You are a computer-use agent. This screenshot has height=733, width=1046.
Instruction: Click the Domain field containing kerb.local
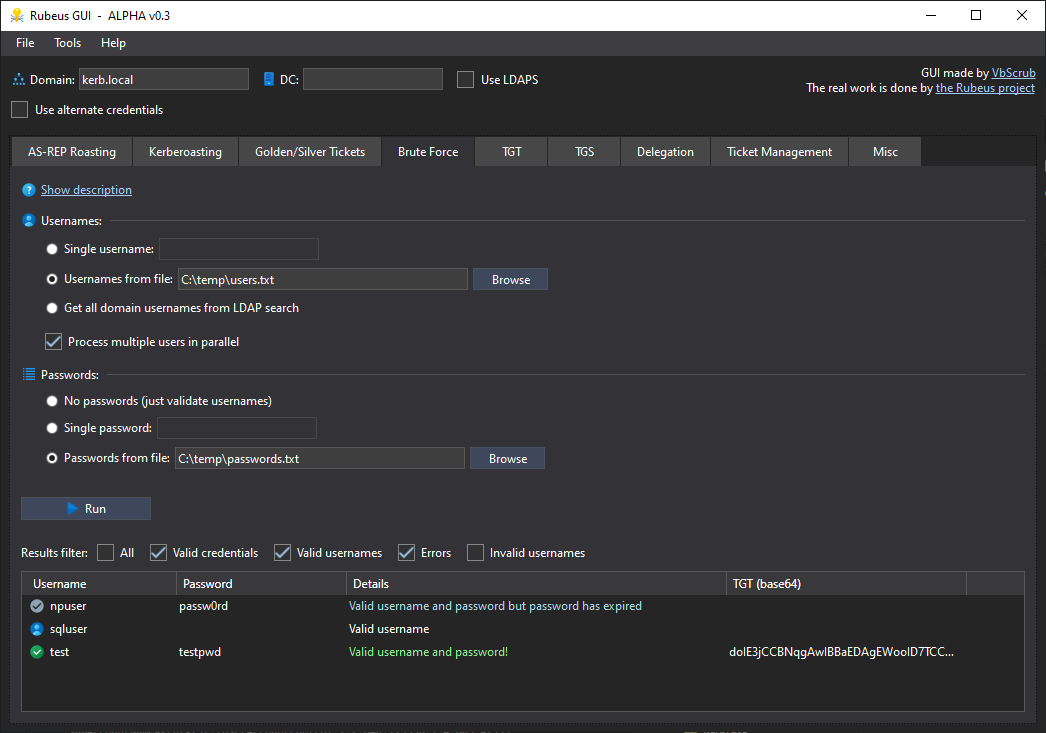(x=164, y=79)
